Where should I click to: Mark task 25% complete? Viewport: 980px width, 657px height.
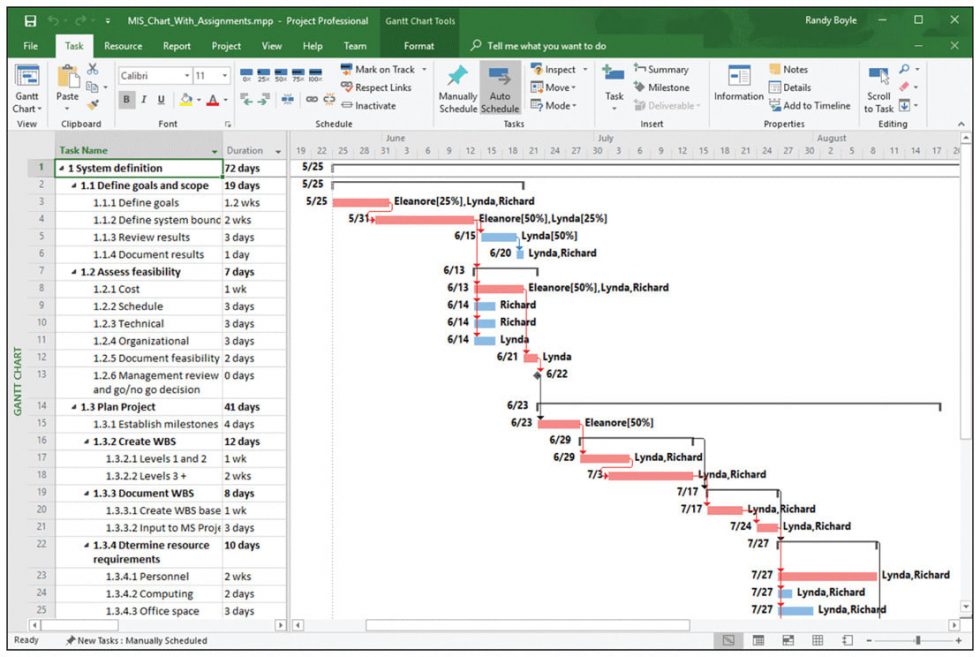[x=263, y=74]
